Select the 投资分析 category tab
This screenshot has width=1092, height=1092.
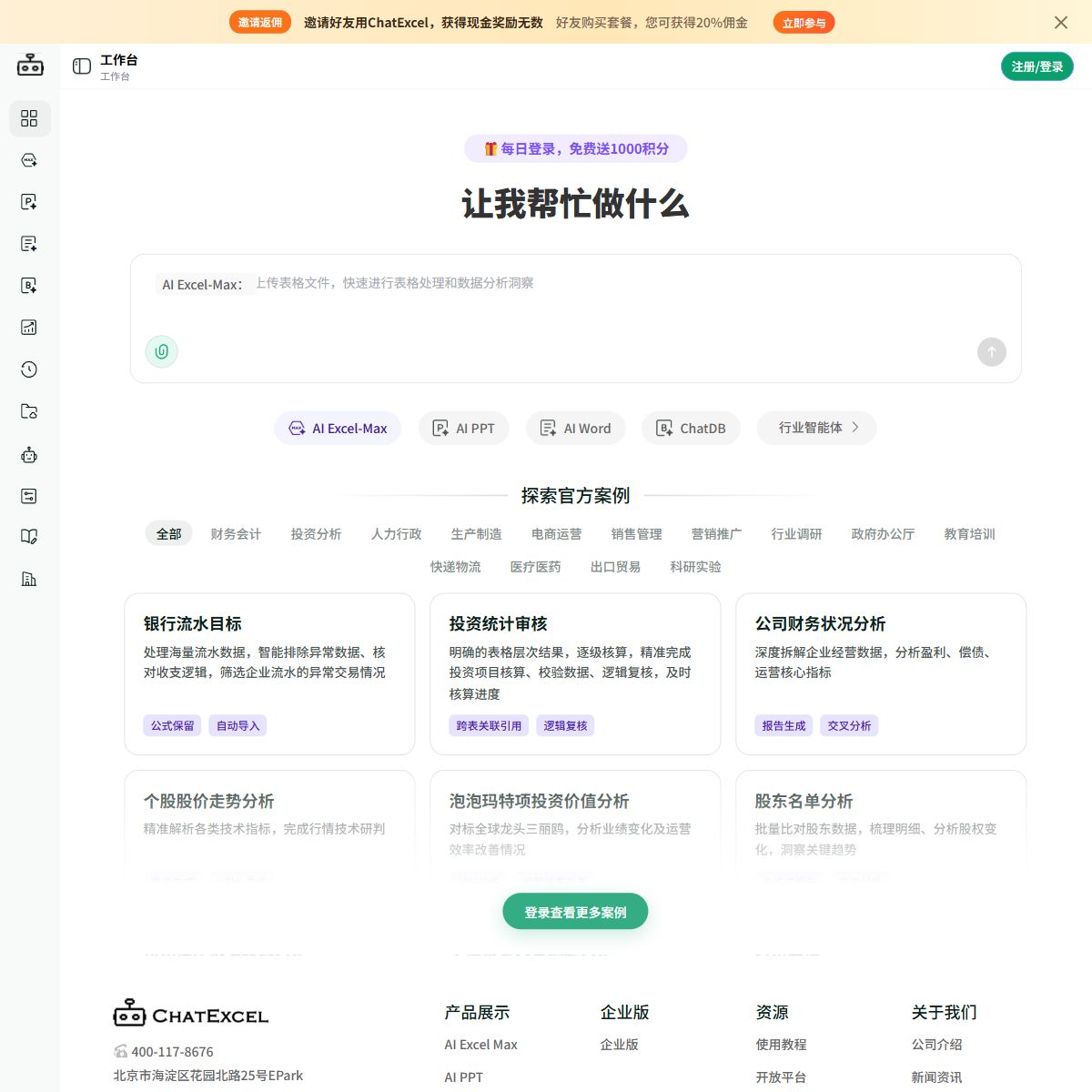click(x=316, y=534)
